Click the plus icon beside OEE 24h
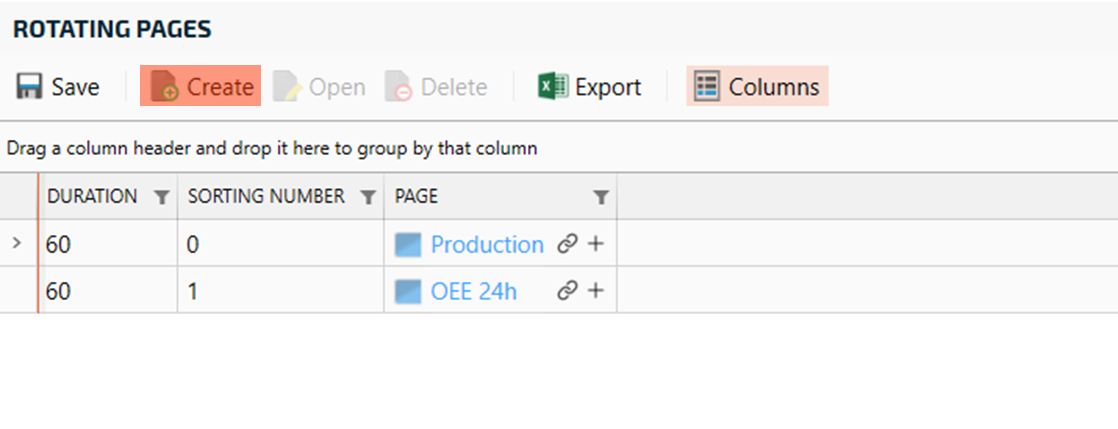 coord(595,291)
